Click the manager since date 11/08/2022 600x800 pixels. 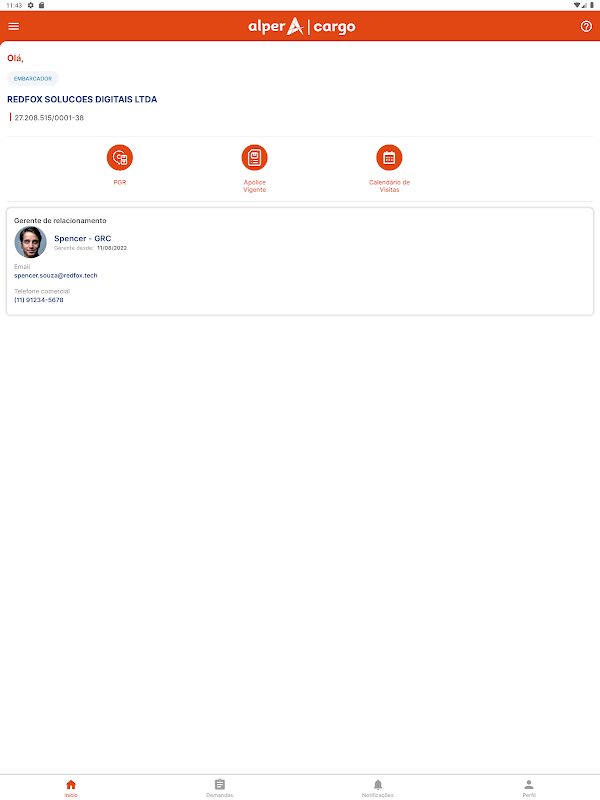(x=112, y=248)
